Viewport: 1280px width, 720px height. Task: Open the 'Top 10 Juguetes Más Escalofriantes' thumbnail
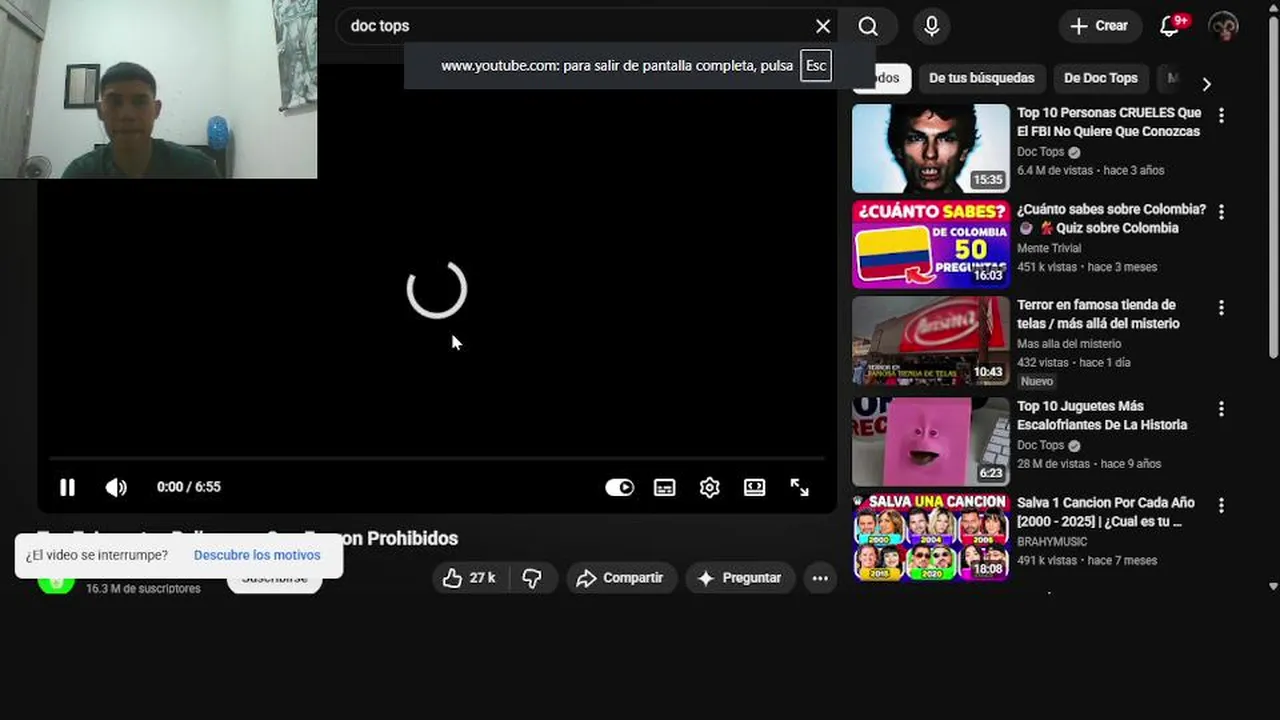tap(931, 442)
